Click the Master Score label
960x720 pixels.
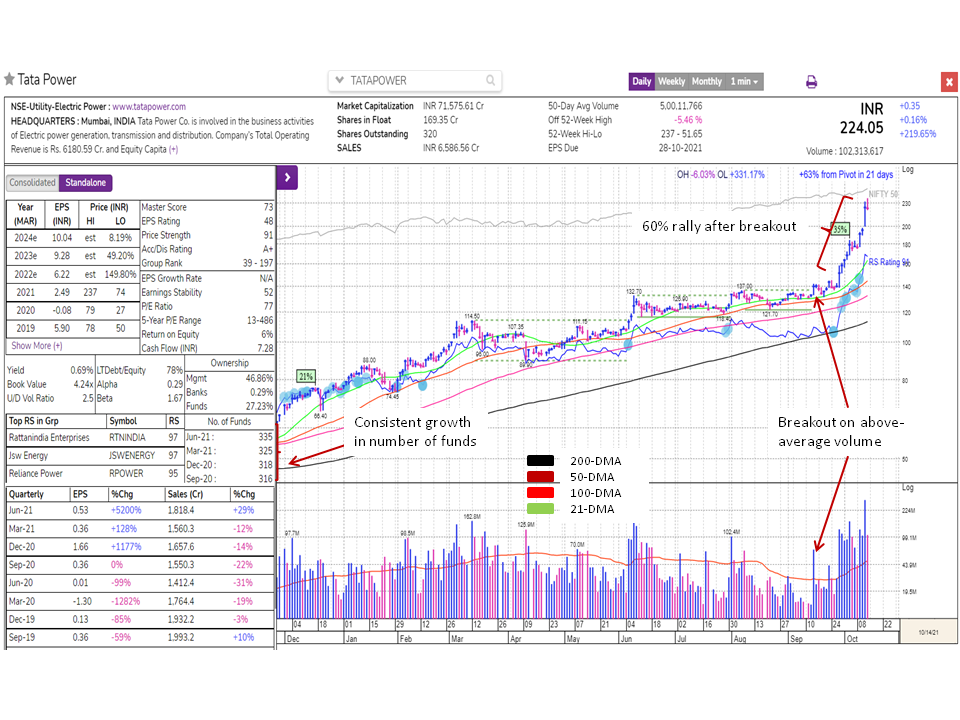click(x=164, y=208)
